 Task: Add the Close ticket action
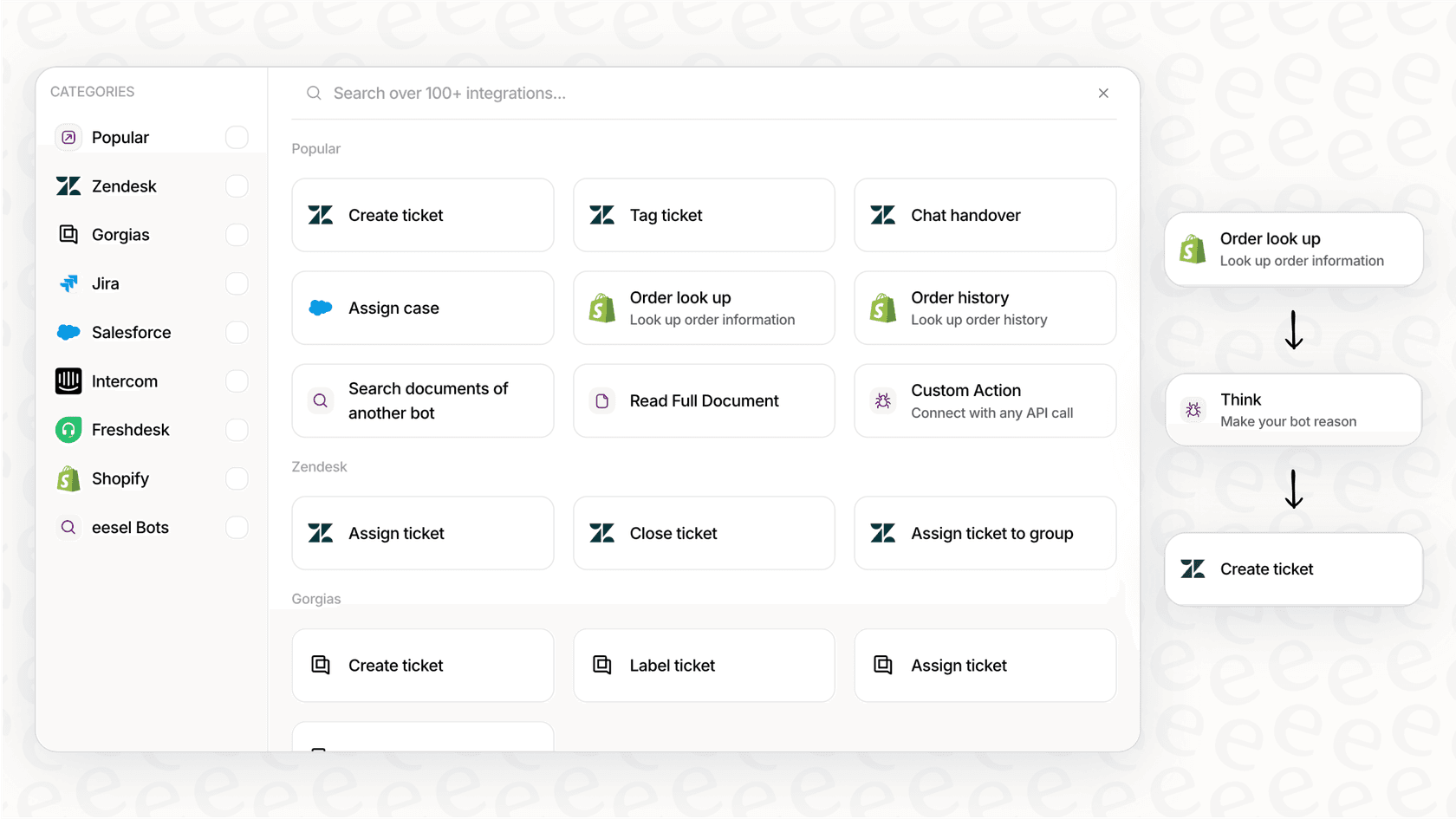(704, 533)
